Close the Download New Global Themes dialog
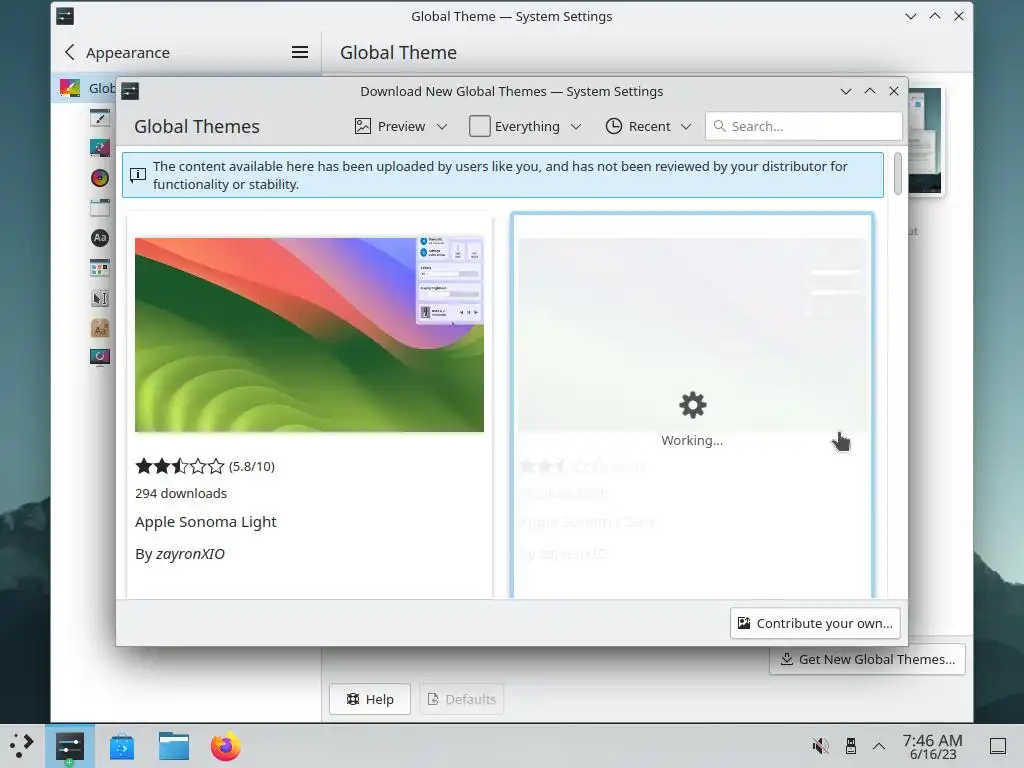Screen dimensions: 1024x768 coord(894,91)
